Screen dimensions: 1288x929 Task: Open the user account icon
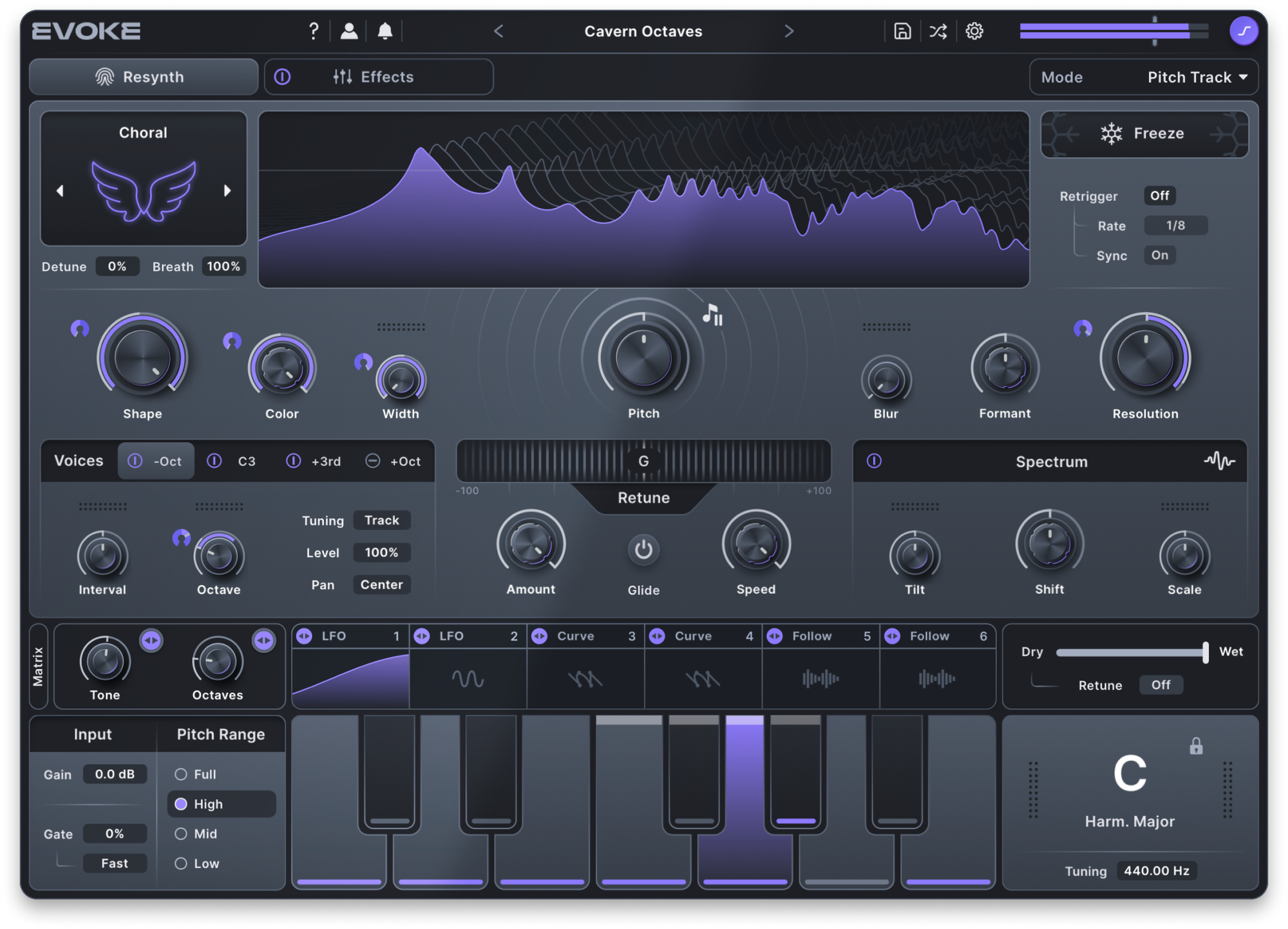tap(349, 31)
